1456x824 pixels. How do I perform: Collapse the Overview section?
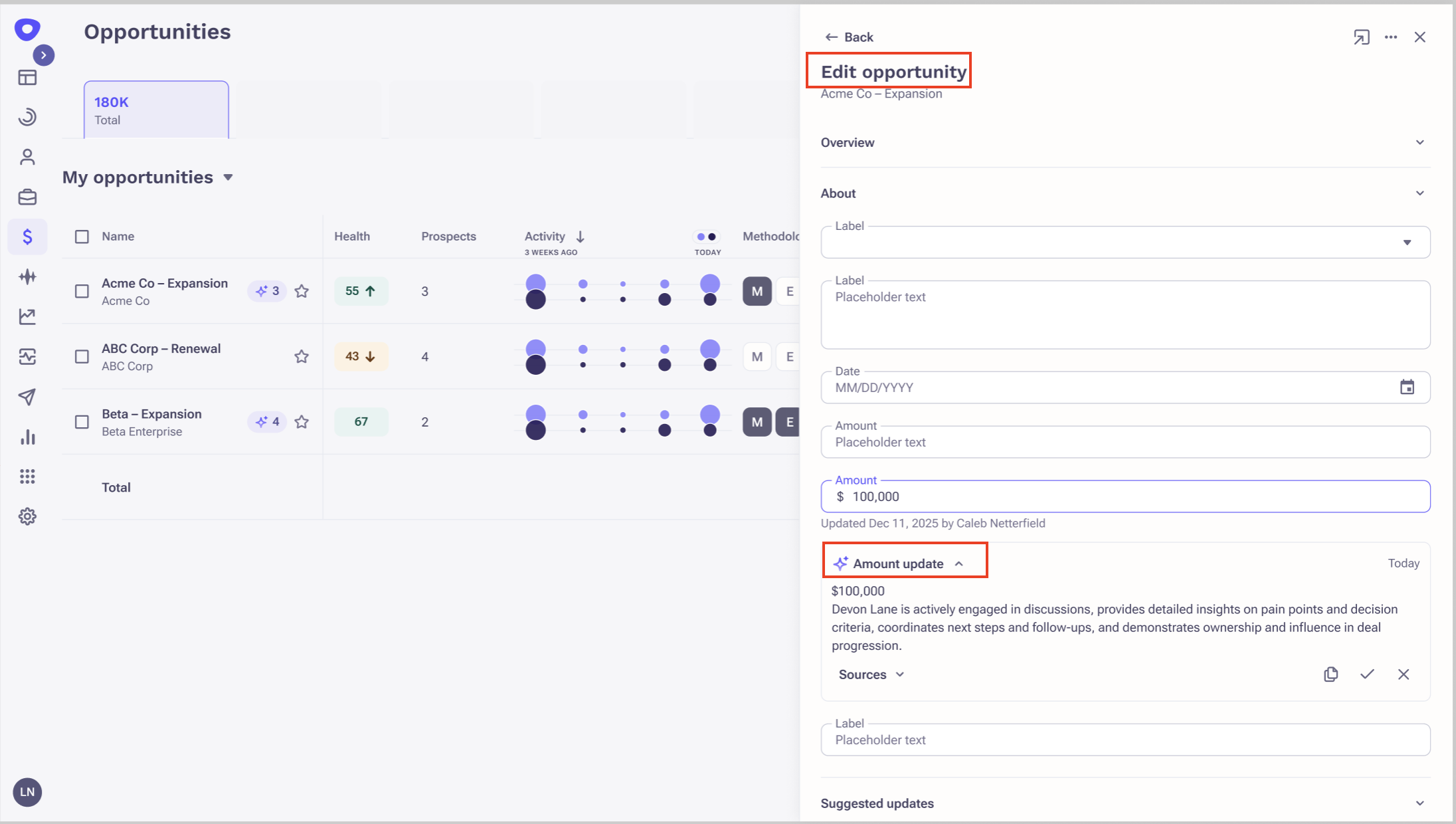[1419, 142]
